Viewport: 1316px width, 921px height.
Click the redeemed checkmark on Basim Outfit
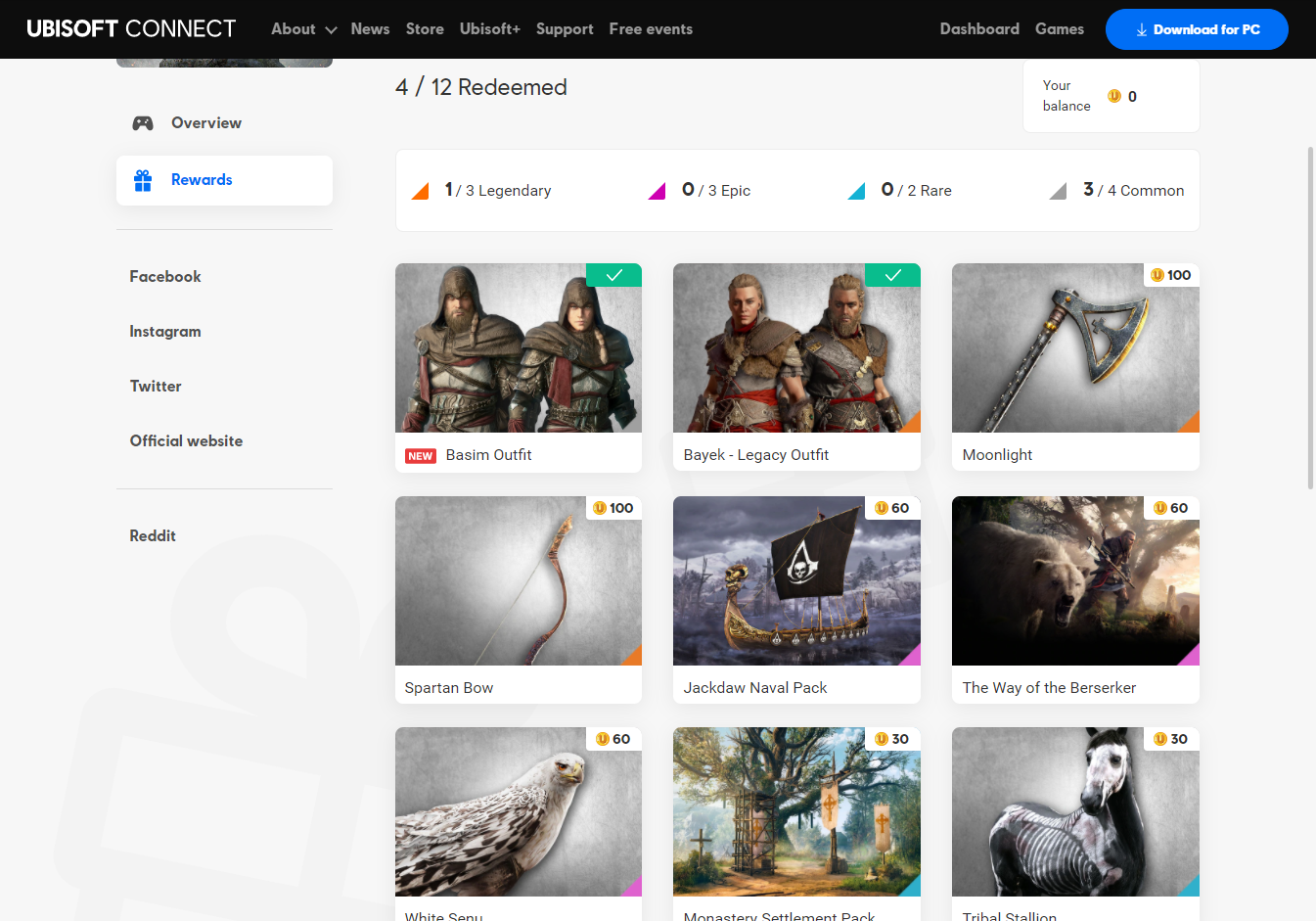[613, 275]
